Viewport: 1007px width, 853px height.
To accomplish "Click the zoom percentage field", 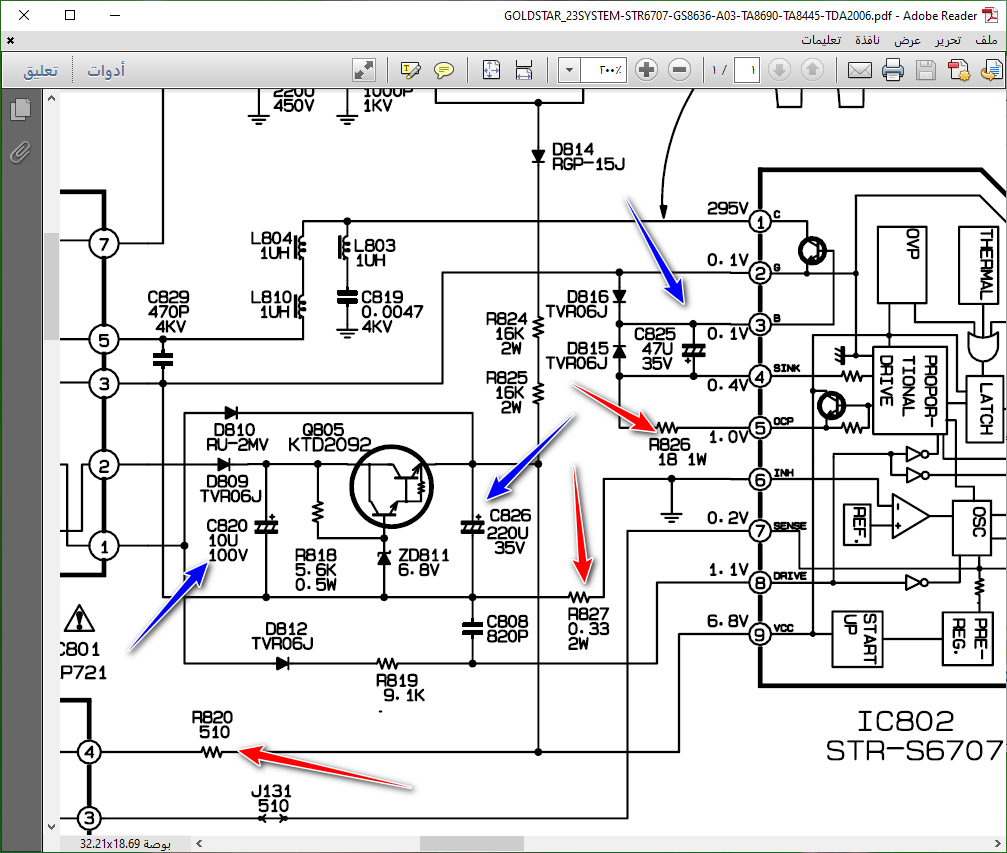I will click(x=603, y=70).
